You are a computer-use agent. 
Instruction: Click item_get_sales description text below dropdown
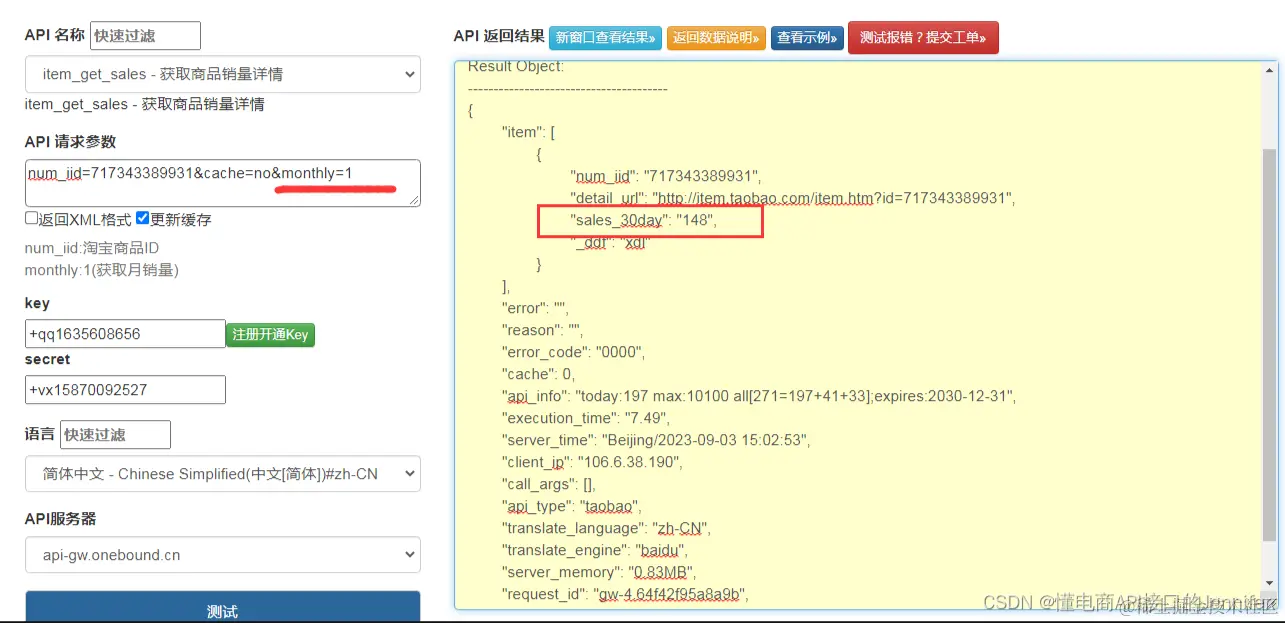coord(145,104)
